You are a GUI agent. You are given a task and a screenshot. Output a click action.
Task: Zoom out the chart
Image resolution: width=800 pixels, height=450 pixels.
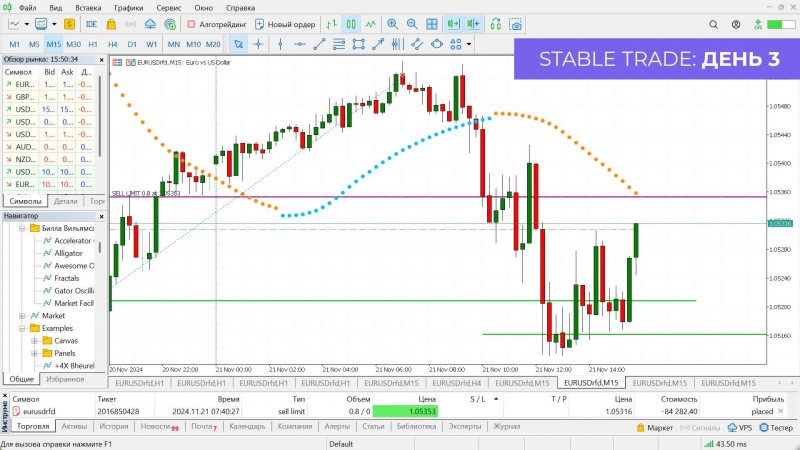[412, 24]
